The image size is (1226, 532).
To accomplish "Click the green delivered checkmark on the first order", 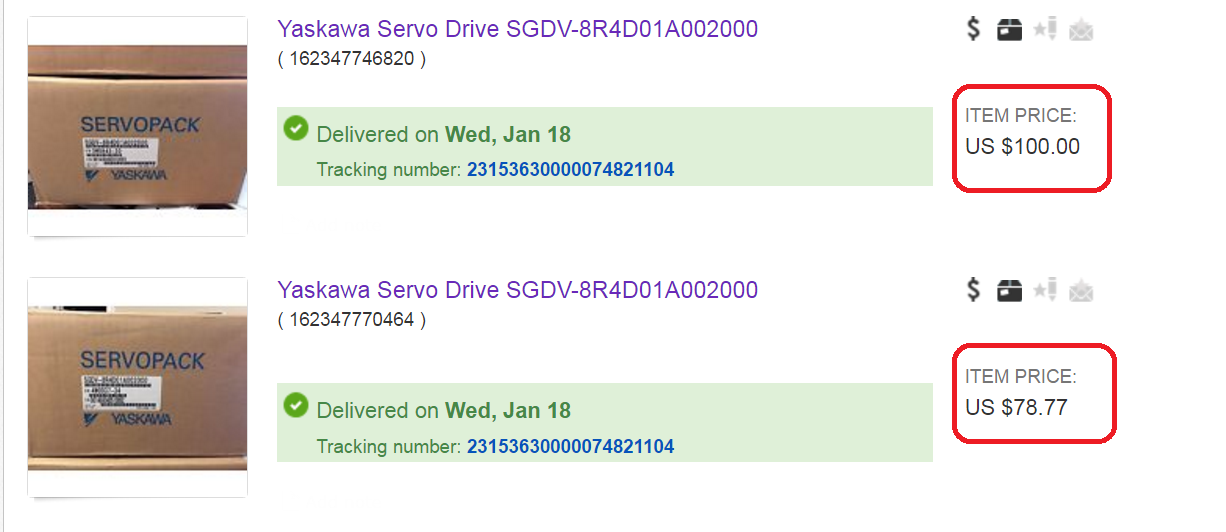I will click(x=295, y=128).
